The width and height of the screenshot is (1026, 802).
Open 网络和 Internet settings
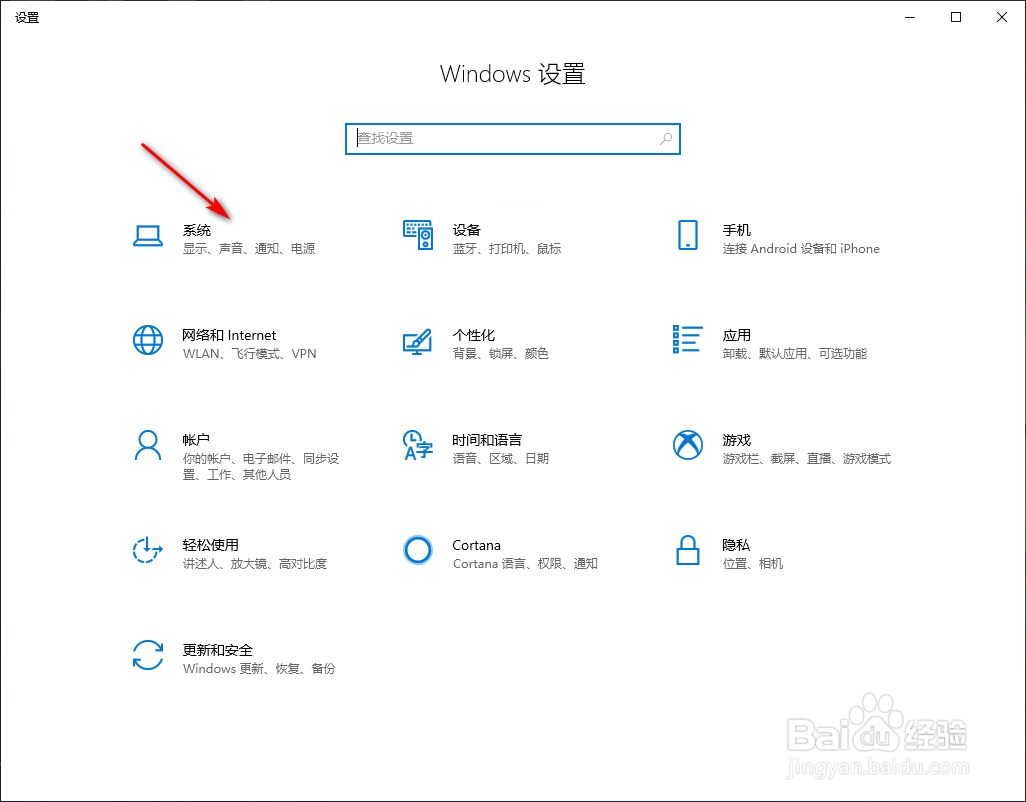(230, 335)
